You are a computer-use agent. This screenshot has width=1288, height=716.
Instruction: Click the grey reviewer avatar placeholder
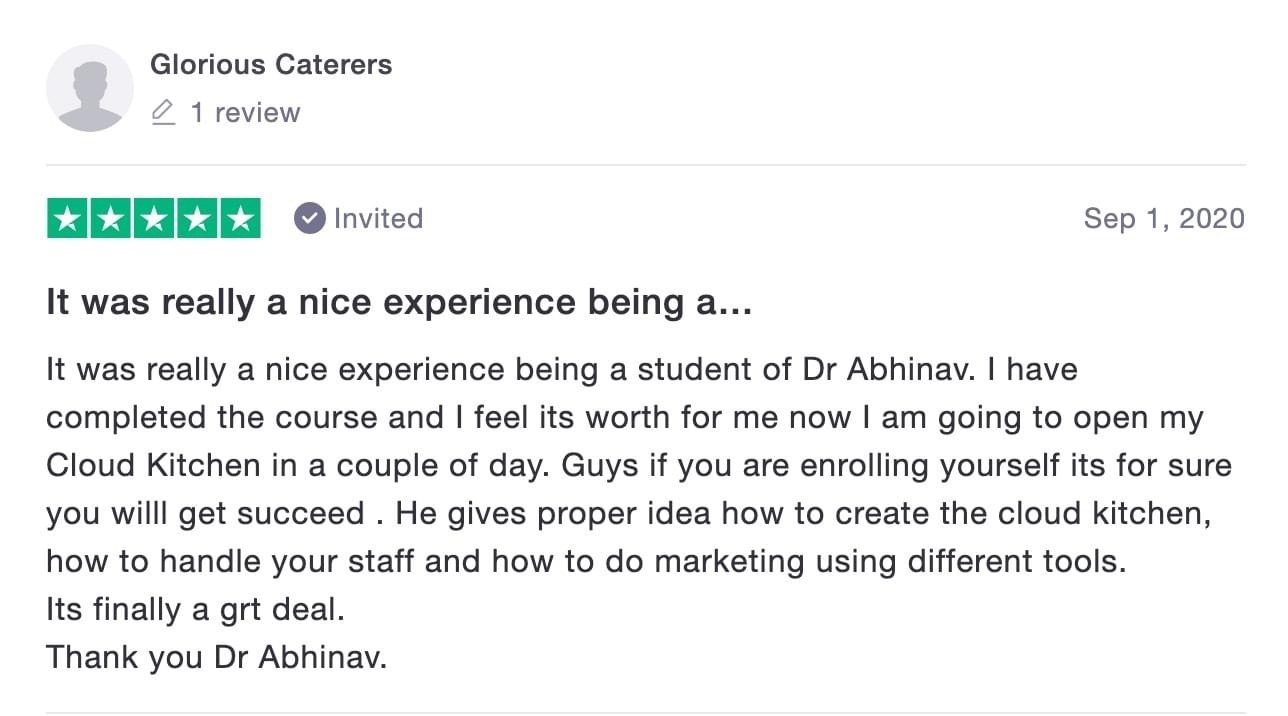pyautogui.click(x=90, y=88)
